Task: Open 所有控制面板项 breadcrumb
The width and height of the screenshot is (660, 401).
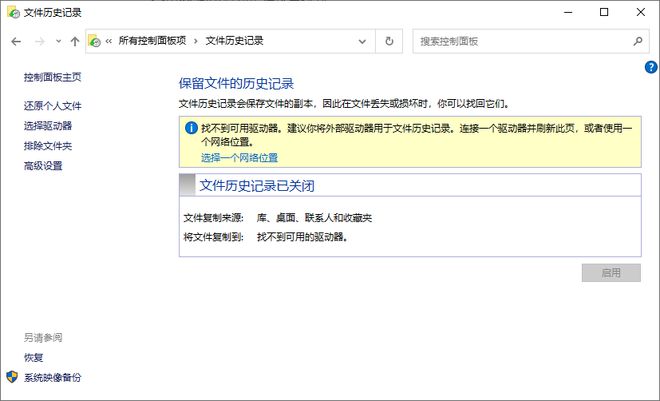Action: pos(152,41)
